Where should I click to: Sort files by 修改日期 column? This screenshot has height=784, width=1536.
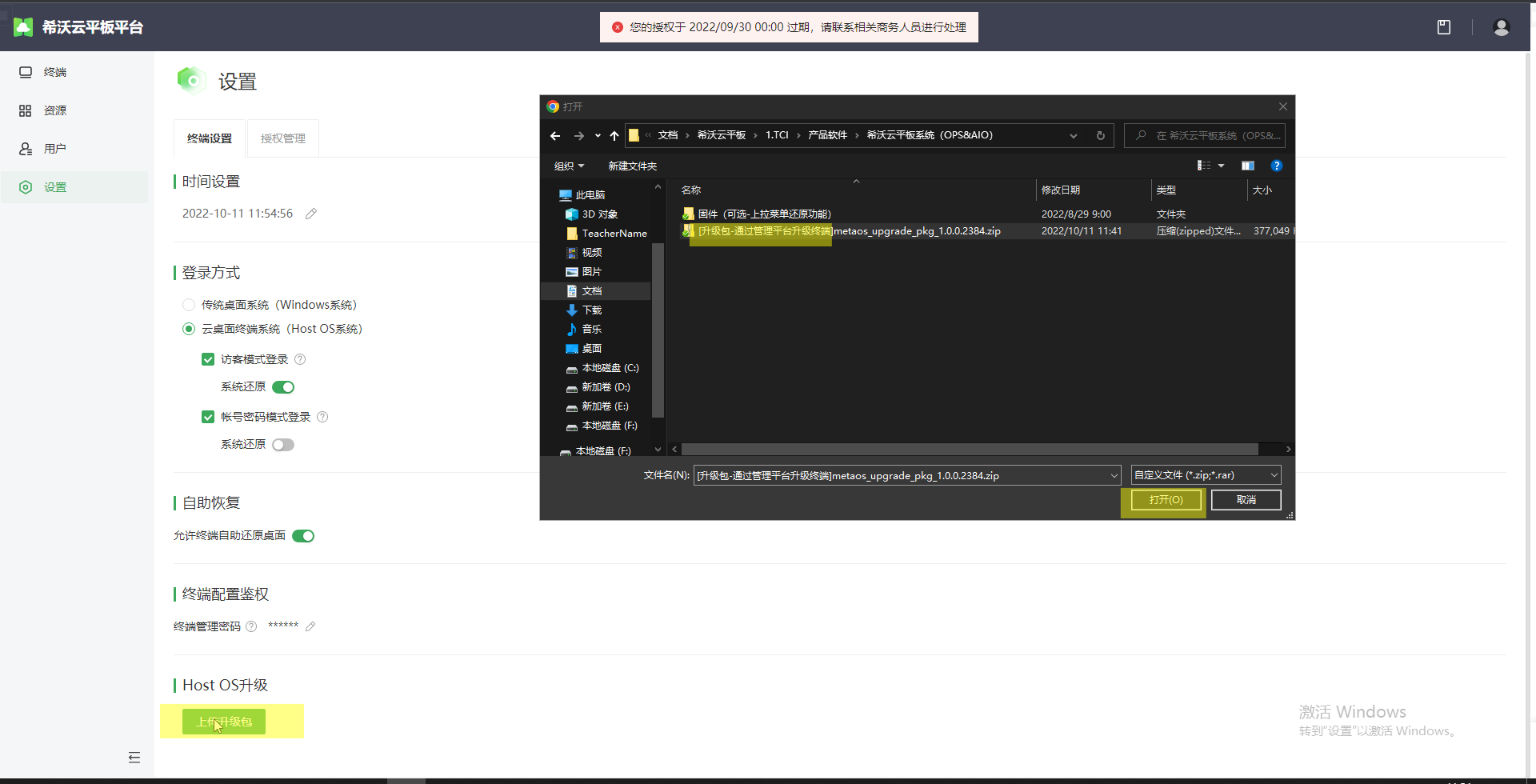point(1093,190)
